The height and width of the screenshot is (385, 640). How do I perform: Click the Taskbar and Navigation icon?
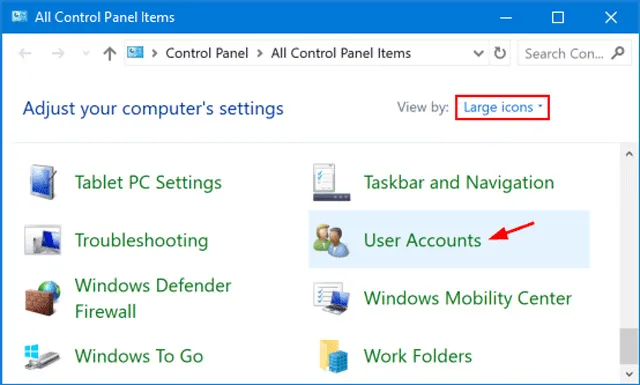click(x=331, y=182)
